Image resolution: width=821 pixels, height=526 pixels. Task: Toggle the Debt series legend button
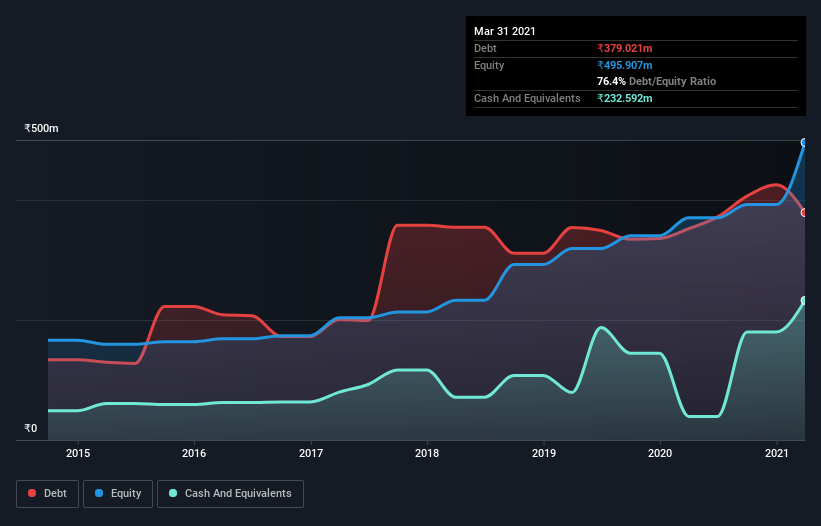[x=47, y=494]
